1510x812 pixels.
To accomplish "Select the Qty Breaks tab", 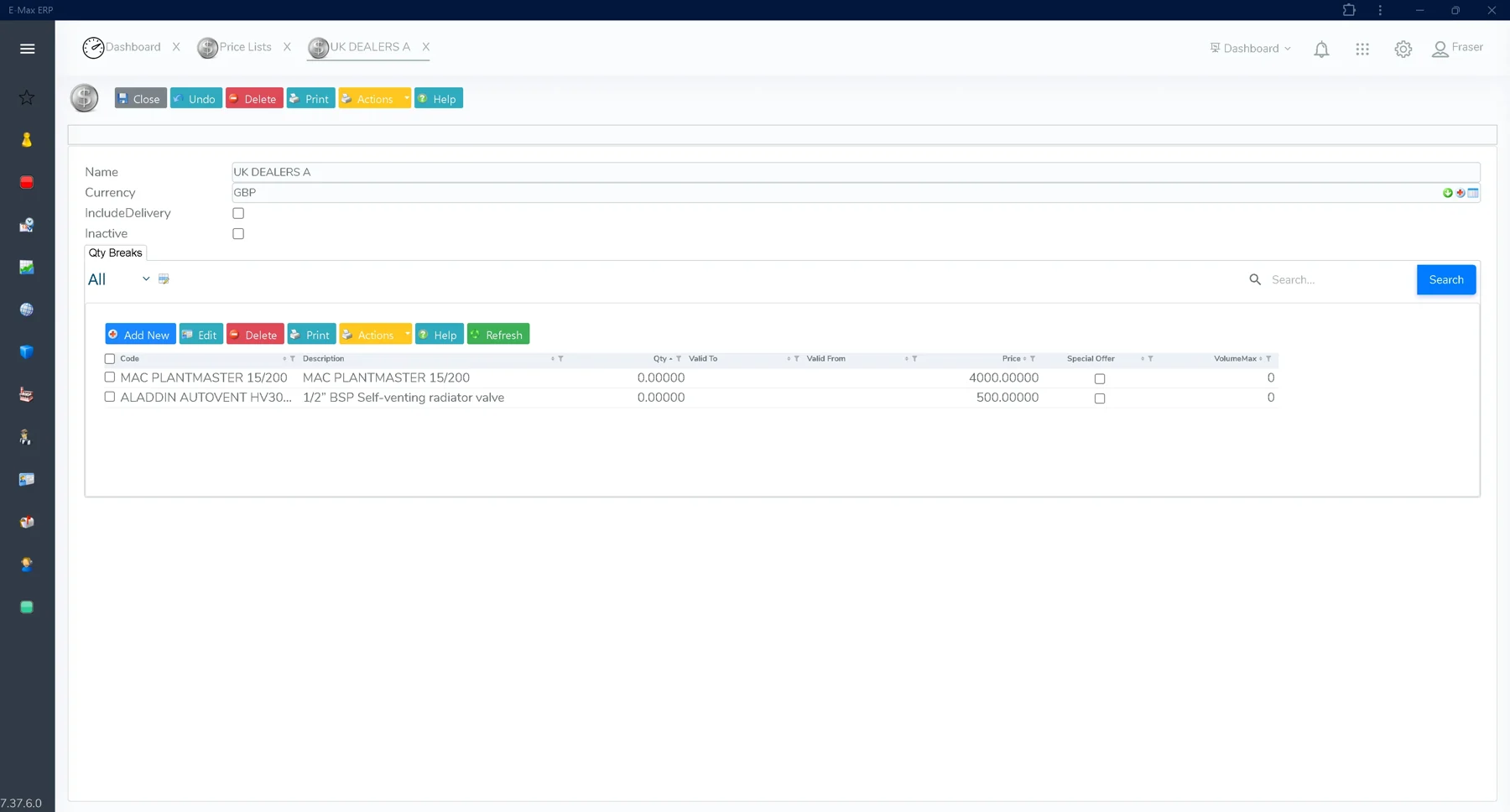I will pyautogui.click(x=116, y=252).
